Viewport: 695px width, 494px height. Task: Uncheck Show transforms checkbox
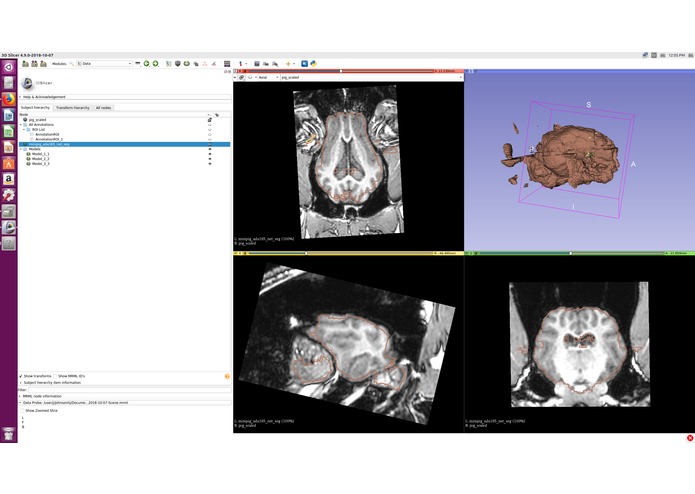(21, 376)
